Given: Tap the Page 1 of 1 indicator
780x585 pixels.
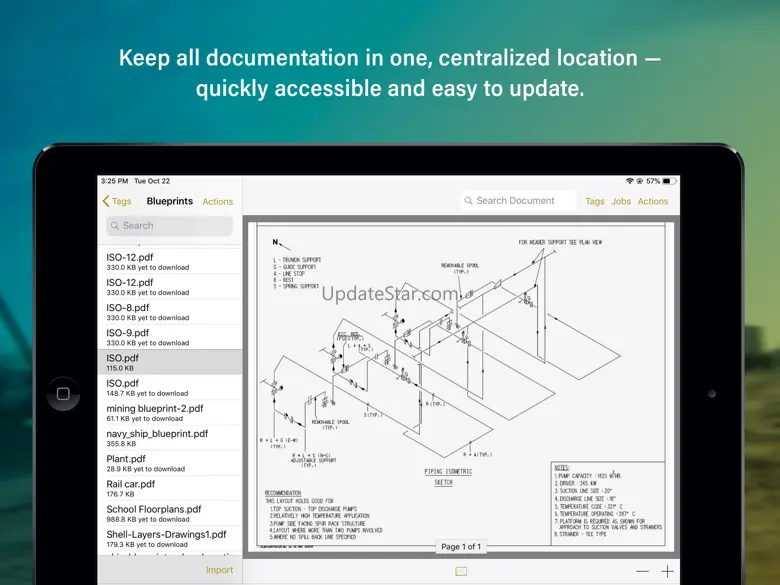Looking at the screenshot, I should tap(461, 546).
